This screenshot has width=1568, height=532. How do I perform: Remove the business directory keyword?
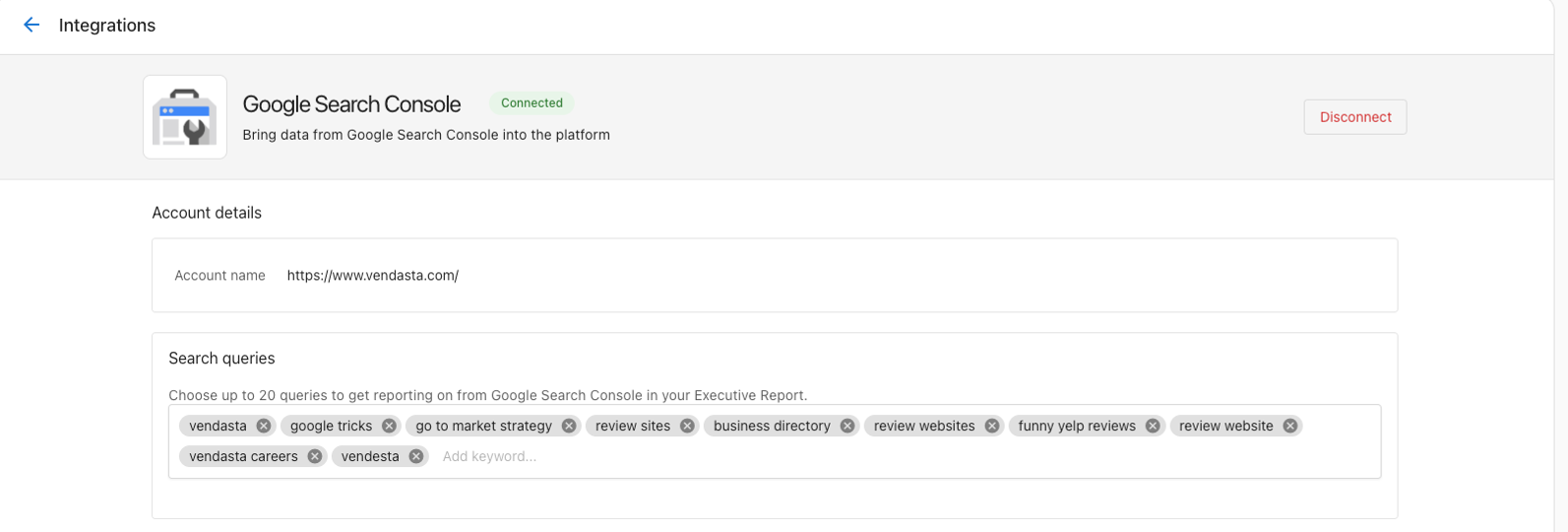[847, 427]
